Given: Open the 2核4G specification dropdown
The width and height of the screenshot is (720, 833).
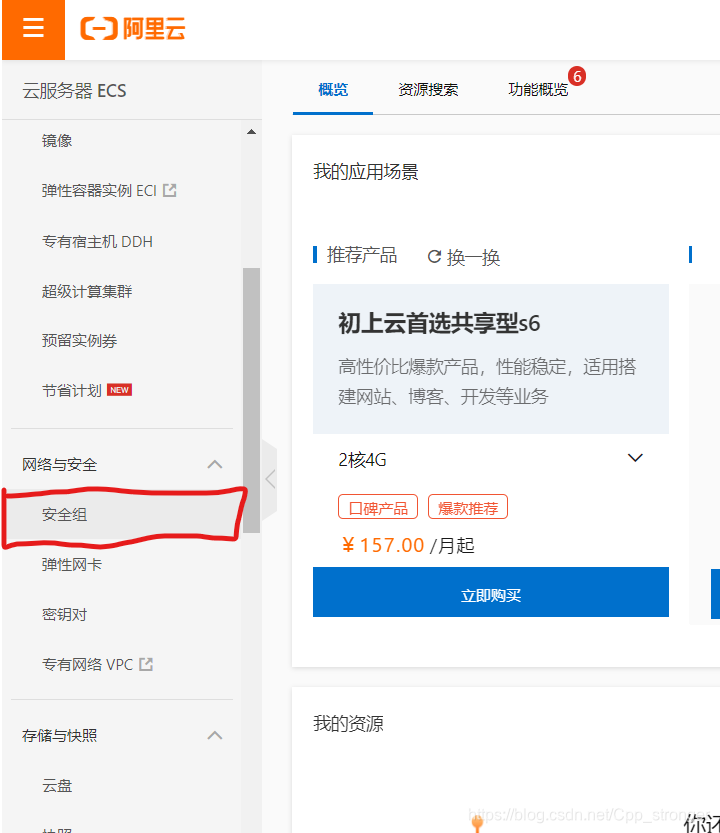Looking at the screenshot, I should (490, 459).
